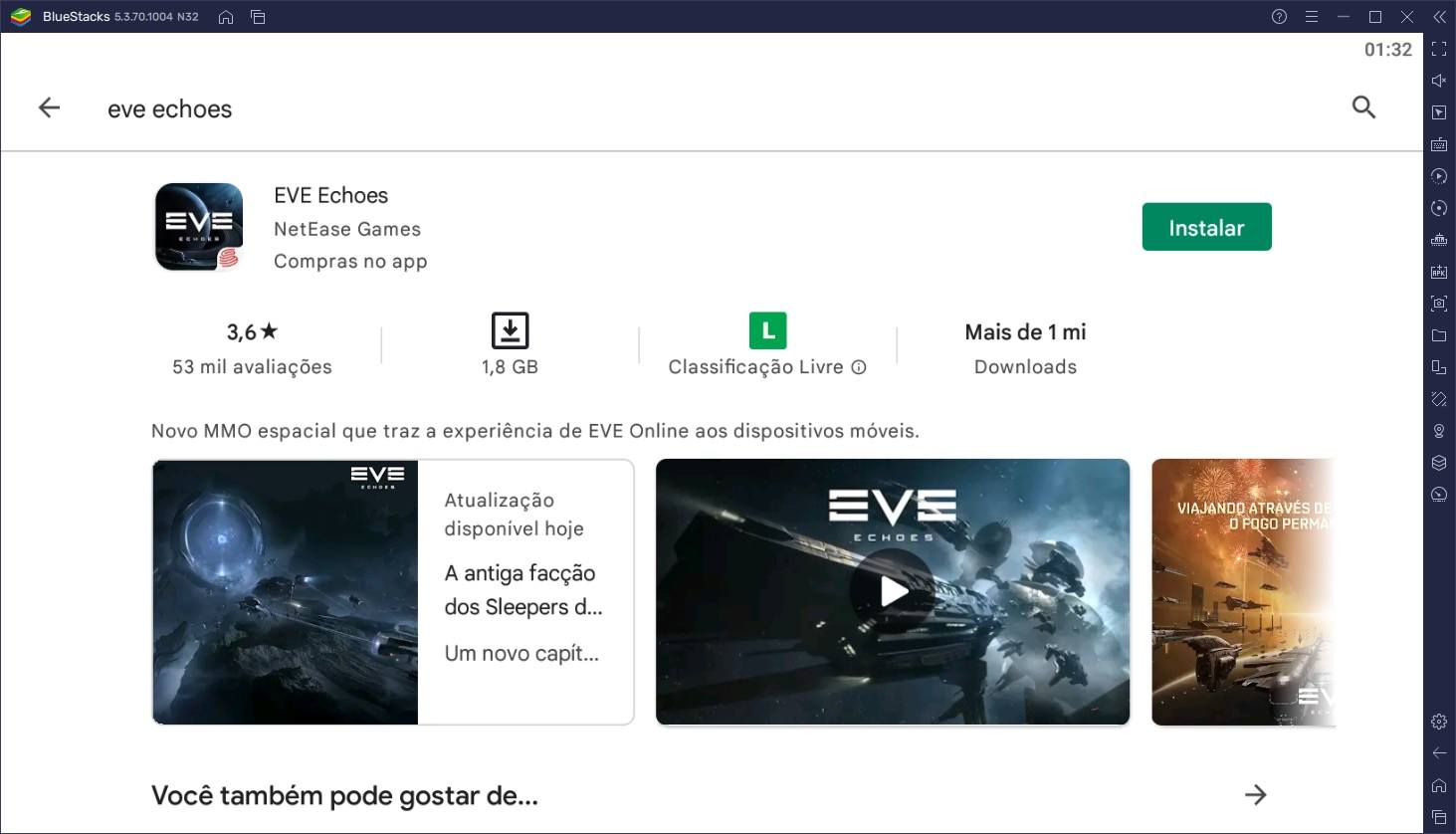Open multi-instance manager layers icon

coord(1439,463)
